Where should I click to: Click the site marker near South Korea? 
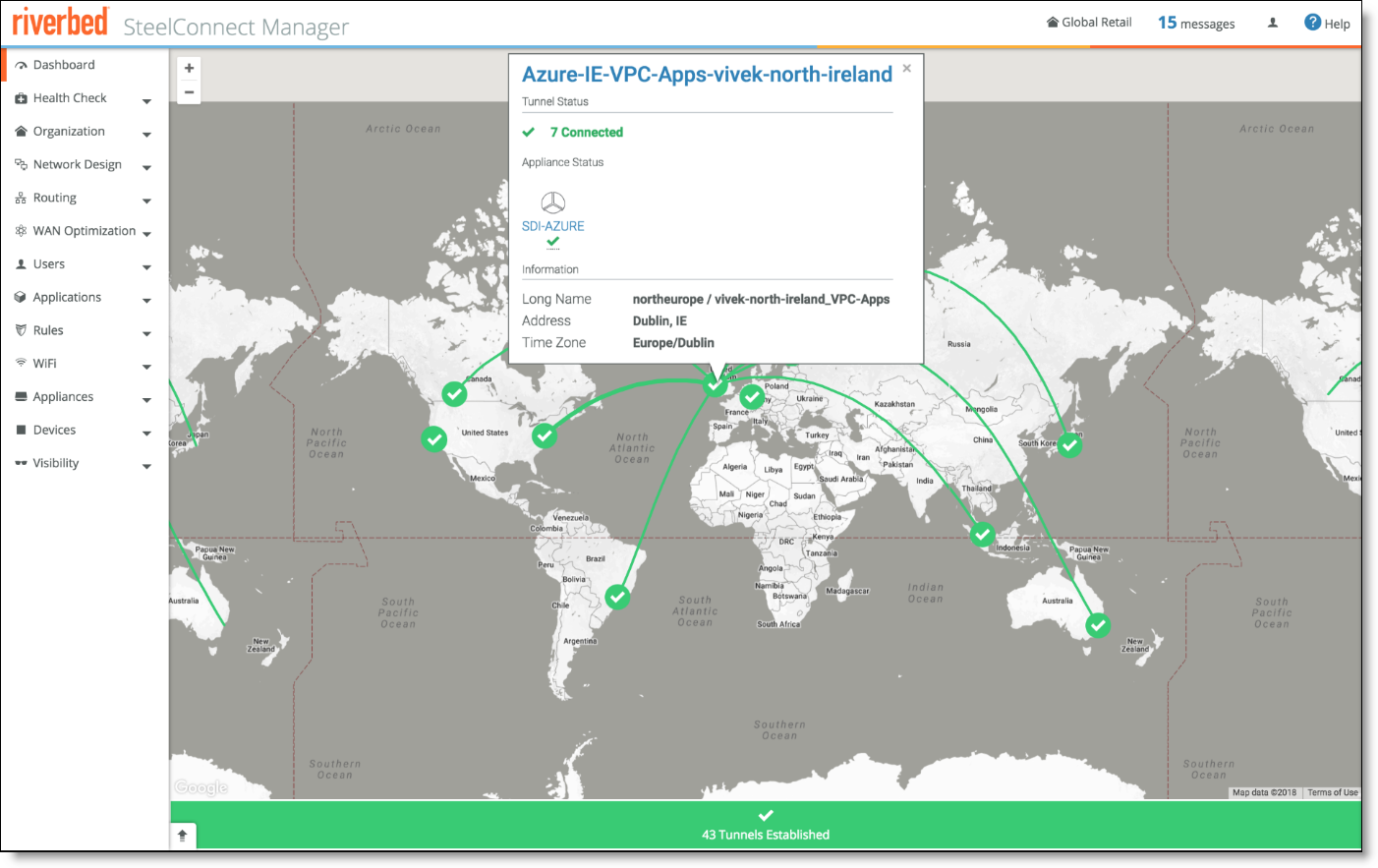tap(1069, 445)
